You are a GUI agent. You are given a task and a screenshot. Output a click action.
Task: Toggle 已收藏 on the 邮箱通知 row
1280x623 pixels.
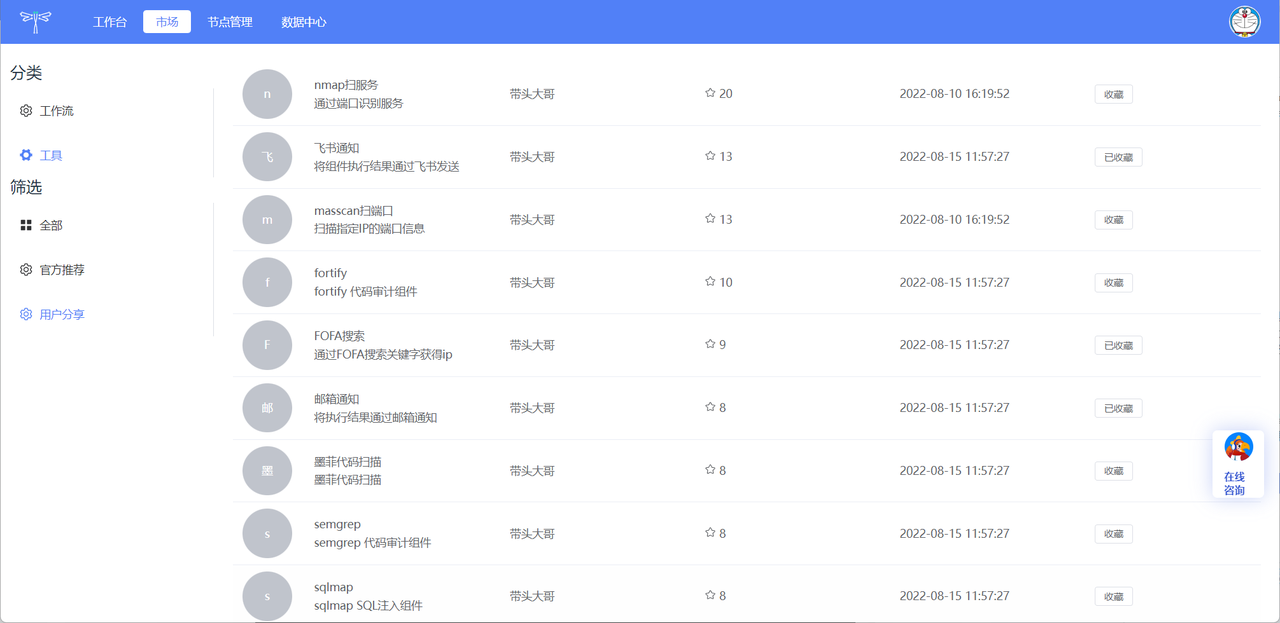click(x=1118, y=408)
